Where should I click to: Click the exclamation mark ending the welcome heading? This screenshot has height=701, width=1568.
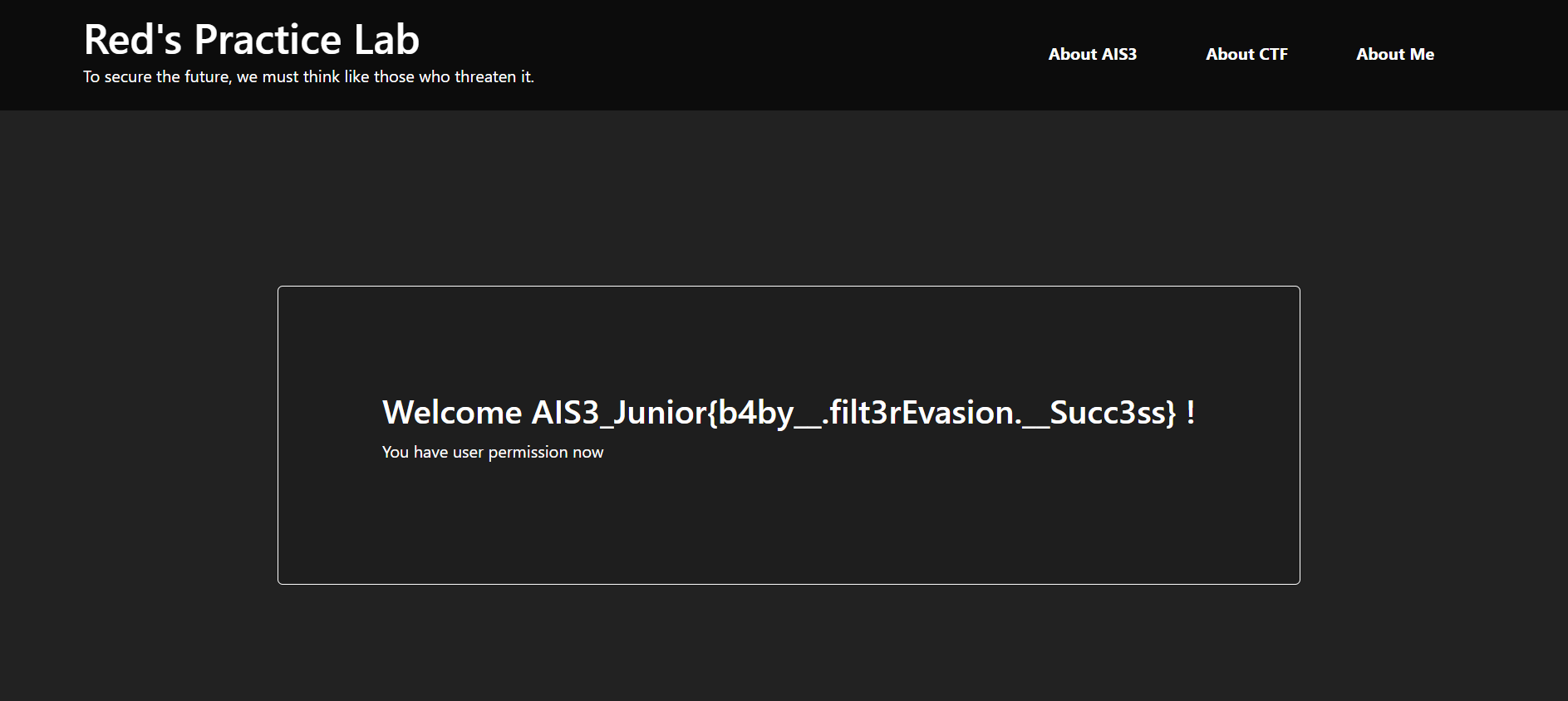(1191, 412)
